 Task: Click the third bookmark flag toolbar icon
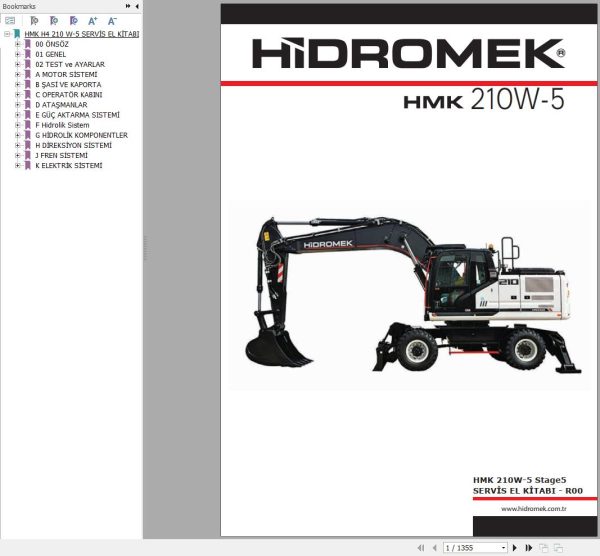[73, 21]
